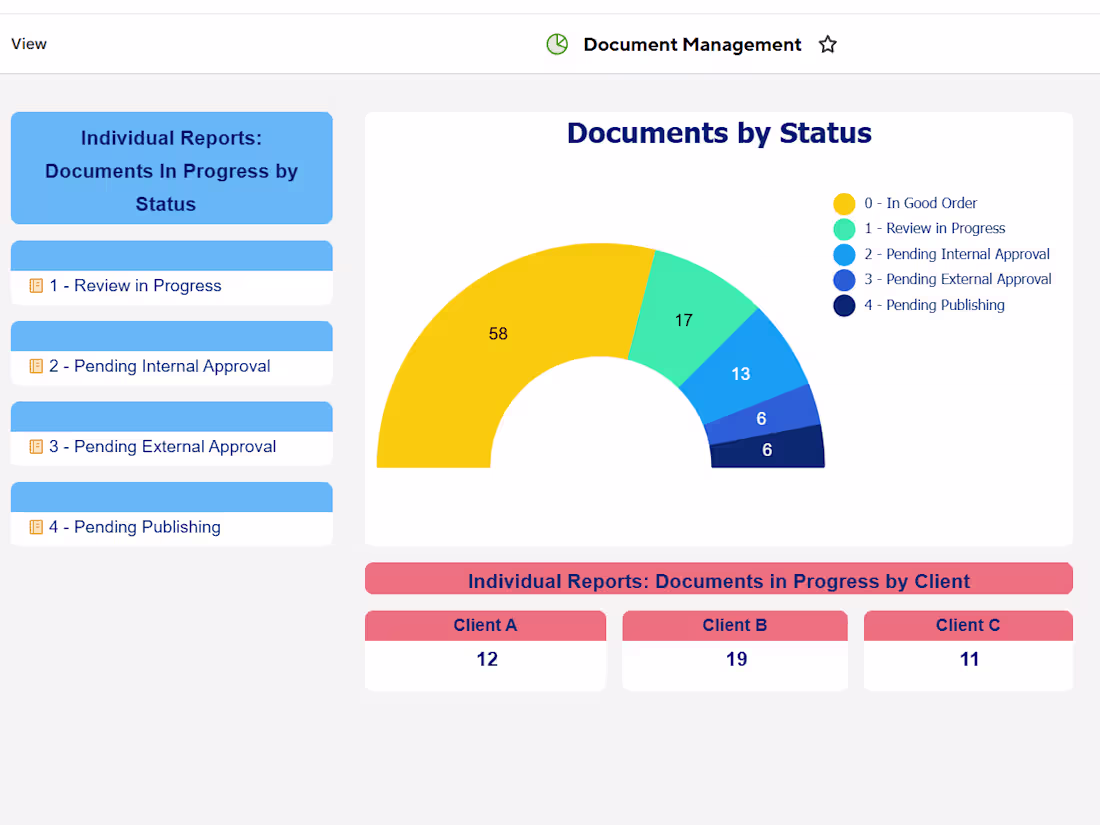This screenshot has width=1100, height=825.
Task: Expand the 'Documents In Progress by Status' card
Action: pos(171,168)
